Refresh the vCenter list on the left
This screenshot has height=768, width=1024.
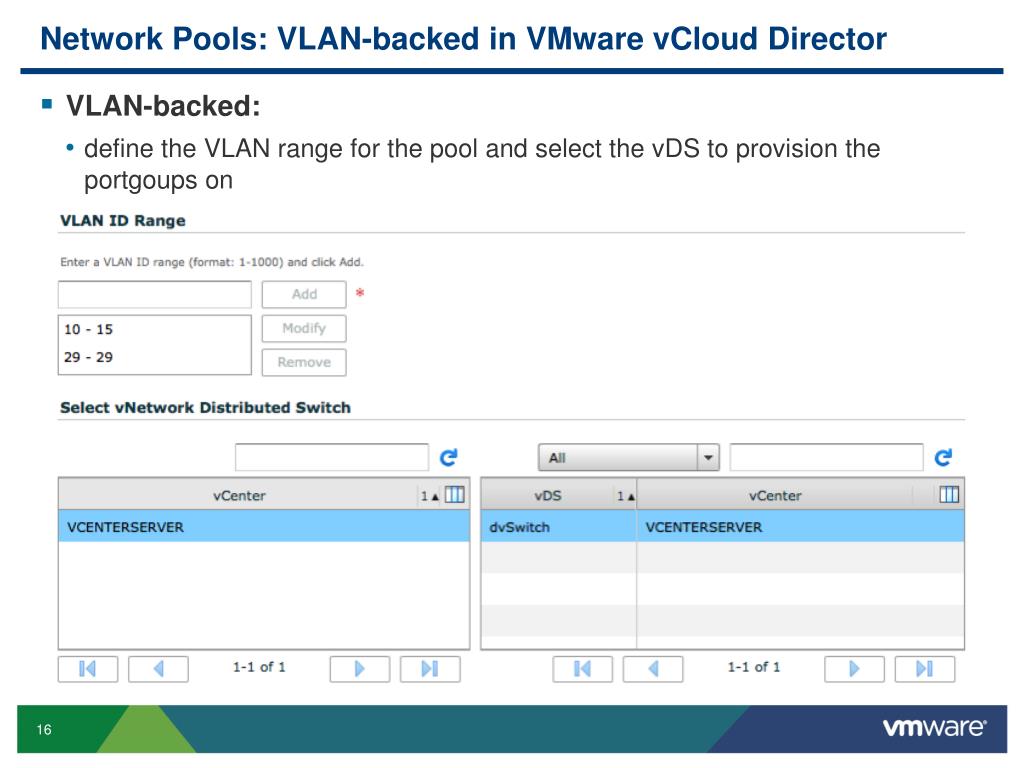448,457
